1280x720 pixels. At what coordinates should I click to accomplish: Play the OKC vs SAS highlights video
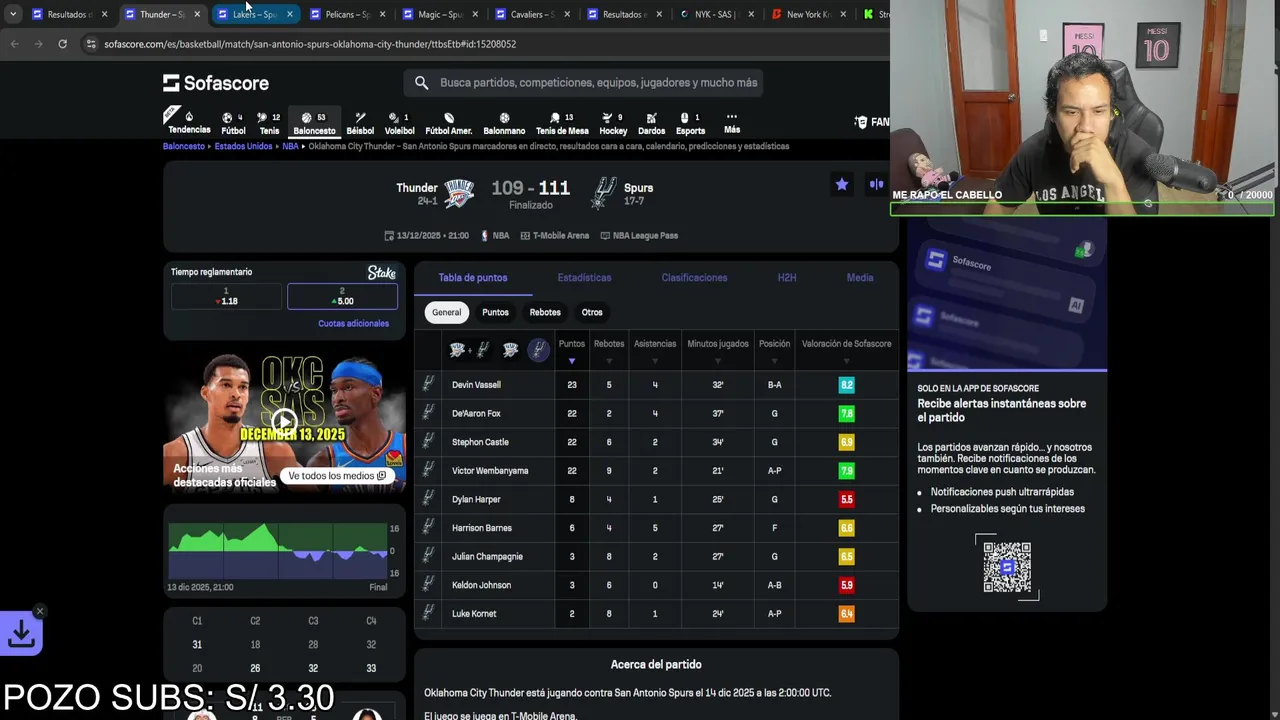point(285,421)
